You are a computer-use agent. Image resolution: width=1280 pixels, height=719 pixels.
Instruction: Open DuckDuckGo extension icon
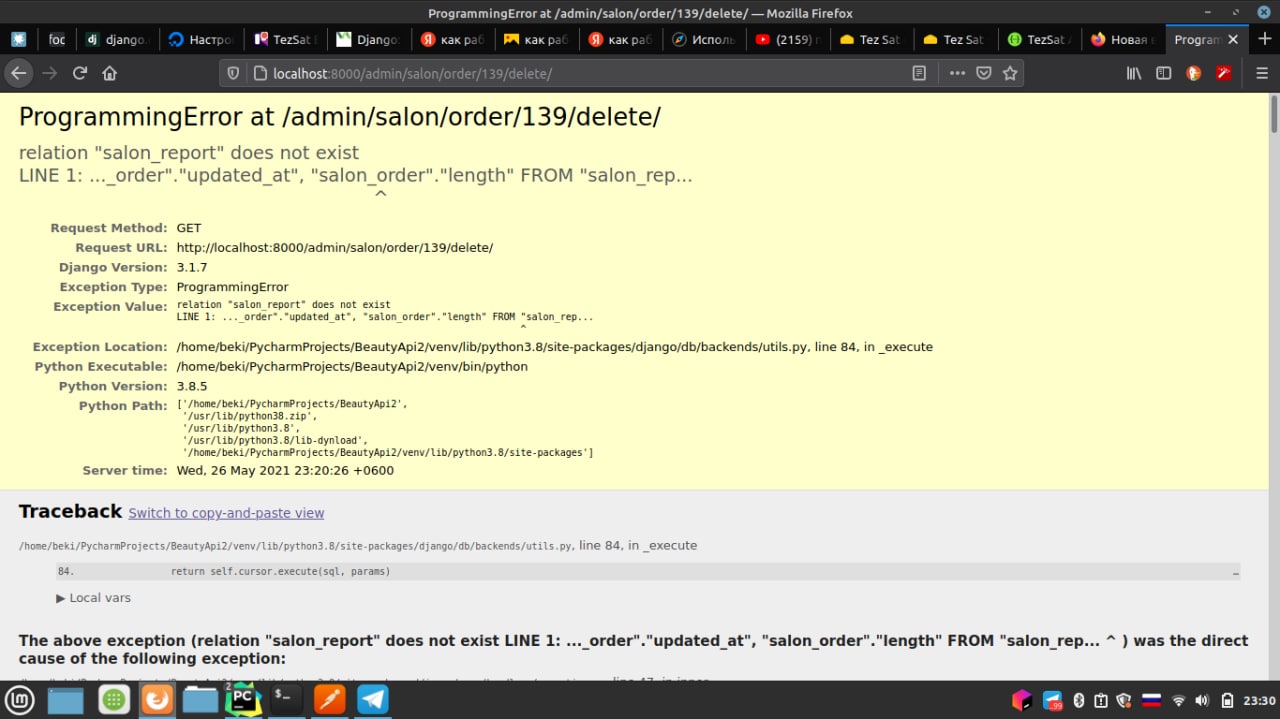[x=1193, y=73]
